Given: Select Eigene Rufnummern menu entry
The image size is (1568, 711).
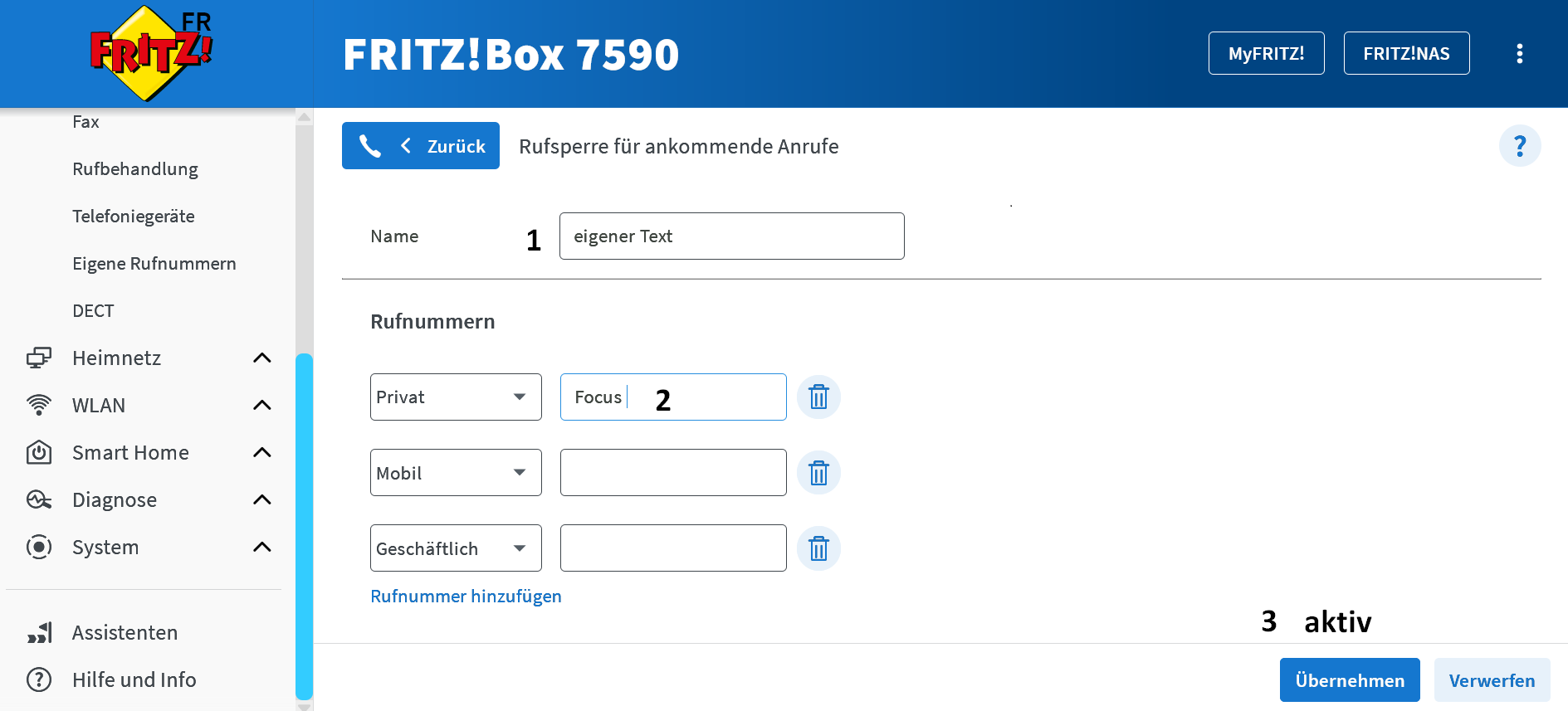Looking at the screenshot, I should (154, 264).
